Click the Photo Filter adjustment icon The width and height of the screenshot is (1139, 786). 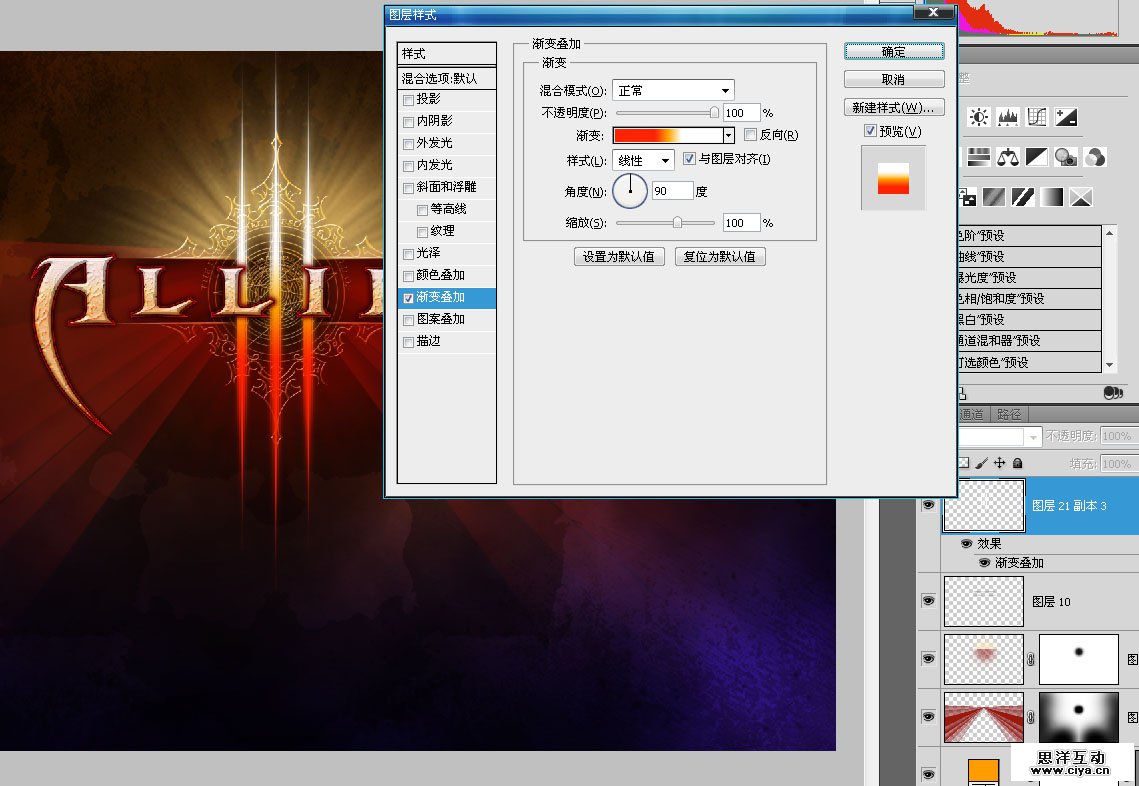pos(1066,157)
